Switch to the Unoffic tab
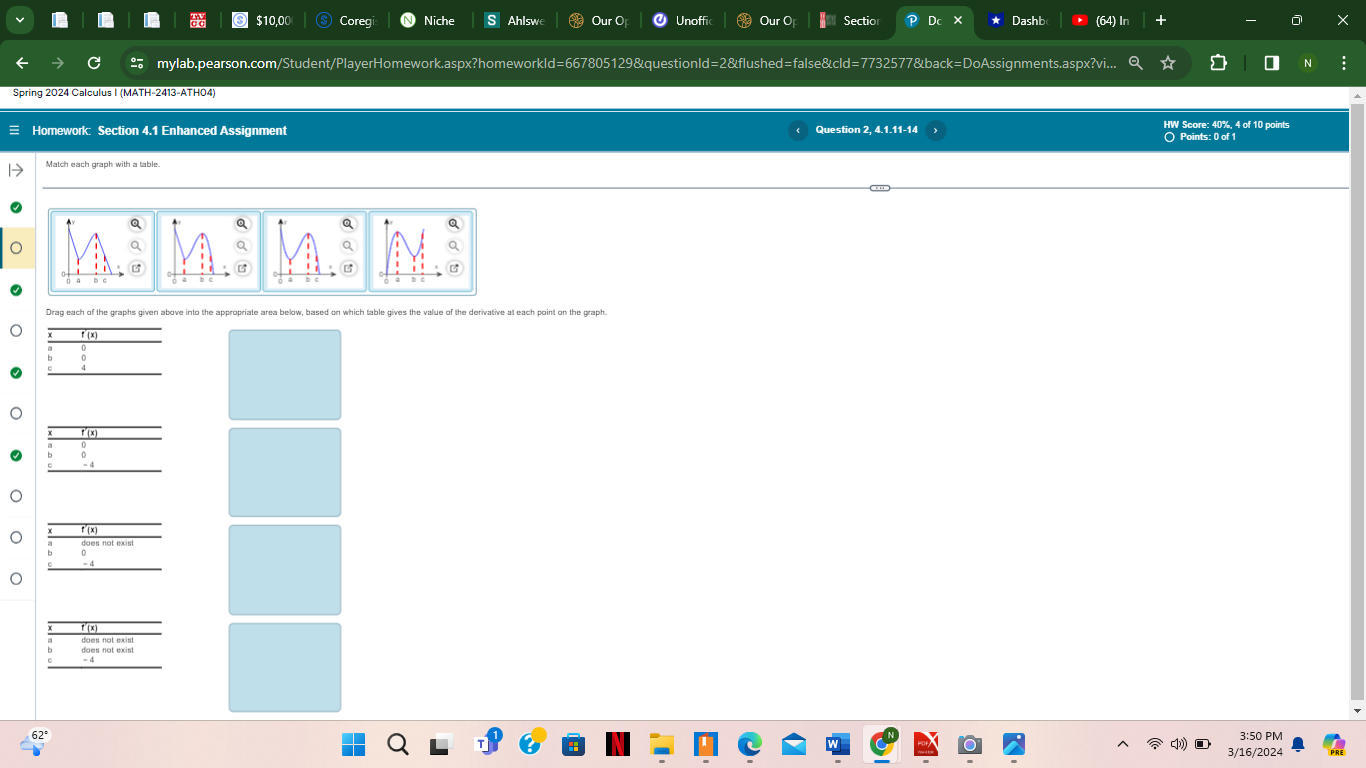This screenshot has height=768, width=1366. pyautogui.click(x=683, y=20)
